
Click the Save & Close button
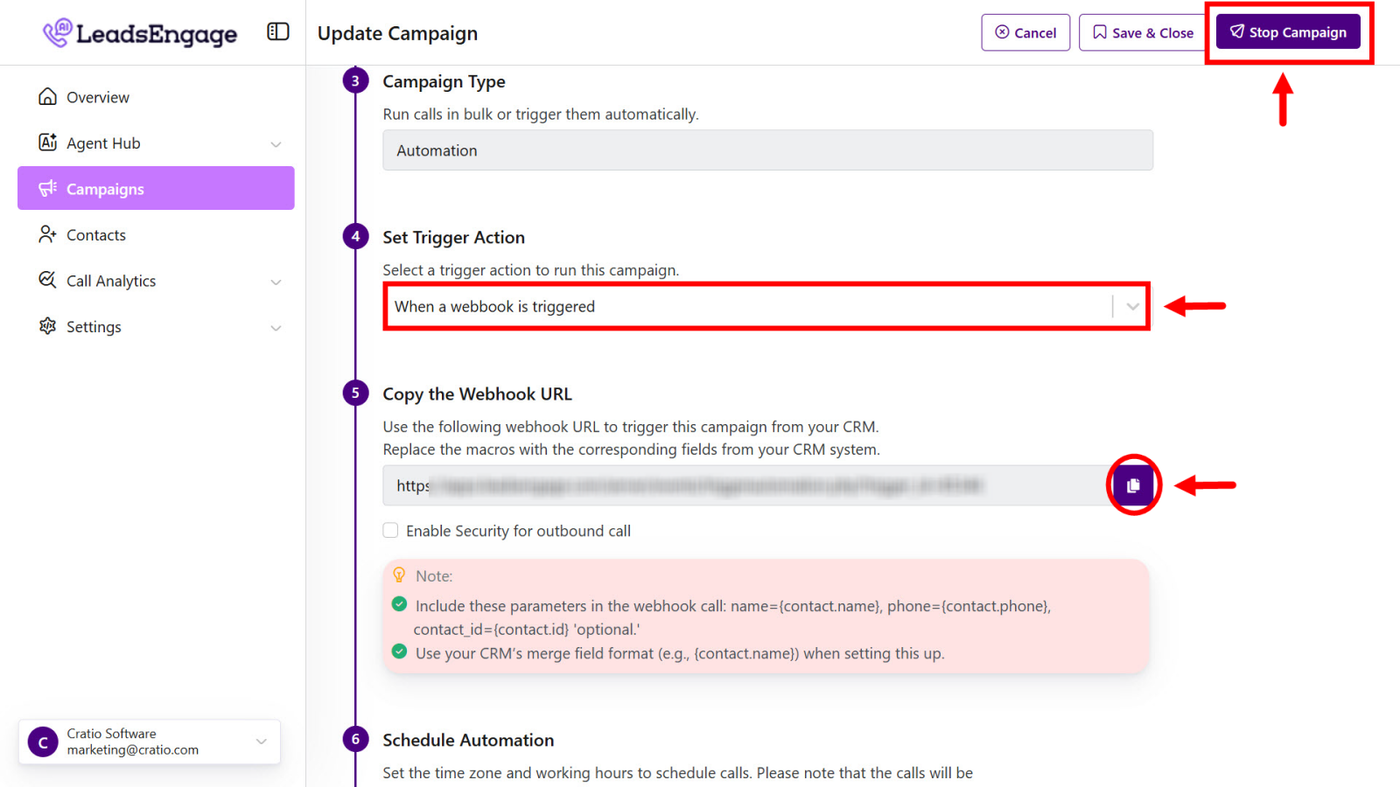pyautogui.click(x=1142, y=33)
